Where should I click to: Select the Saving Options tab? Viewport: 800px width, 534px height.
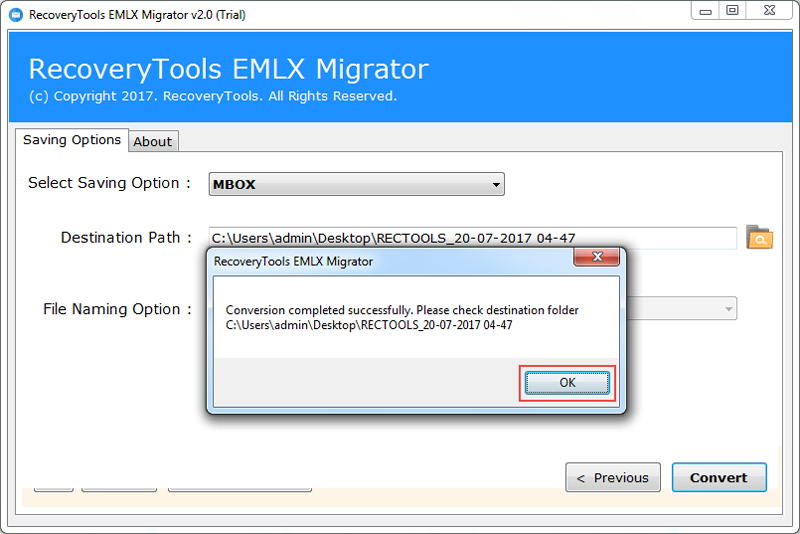72,140
